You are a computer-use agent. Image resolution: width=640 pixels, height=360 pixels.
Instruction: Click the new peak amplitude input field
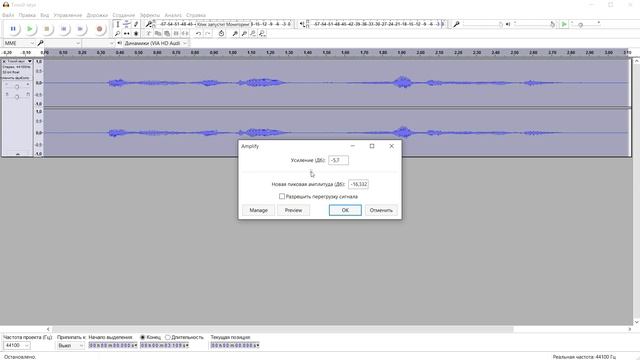click(x=358, y=184)
